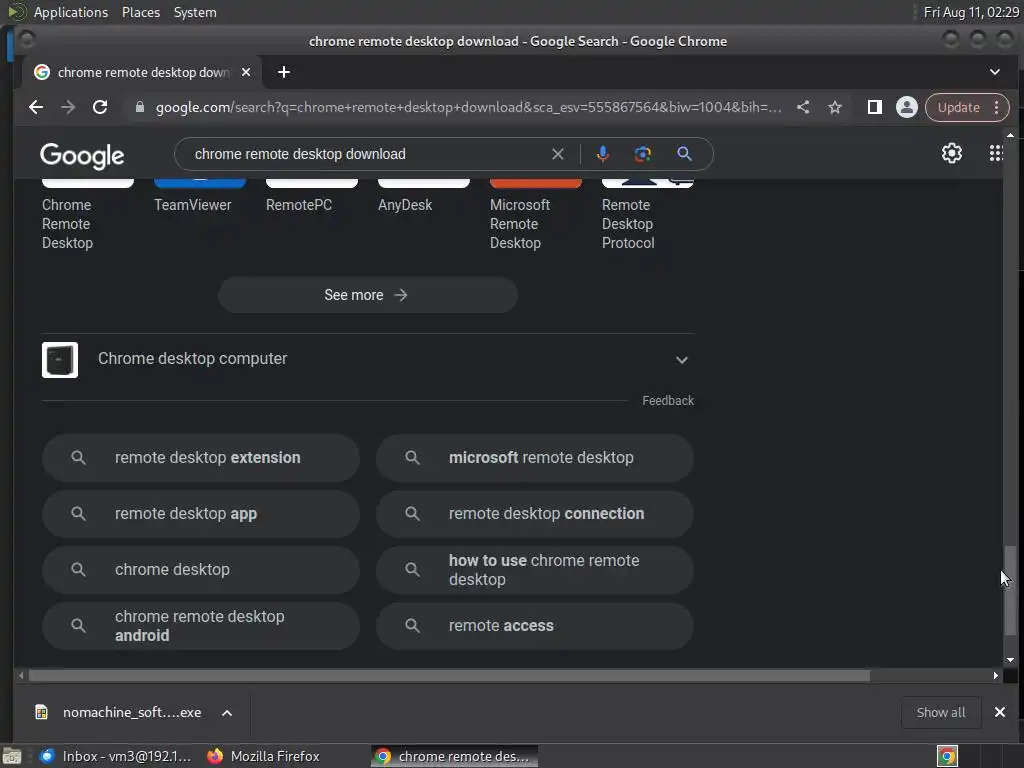Screen dimensions: 1024x768
Task: Click the scroll down arrow
Action: tap(1010, 660)
